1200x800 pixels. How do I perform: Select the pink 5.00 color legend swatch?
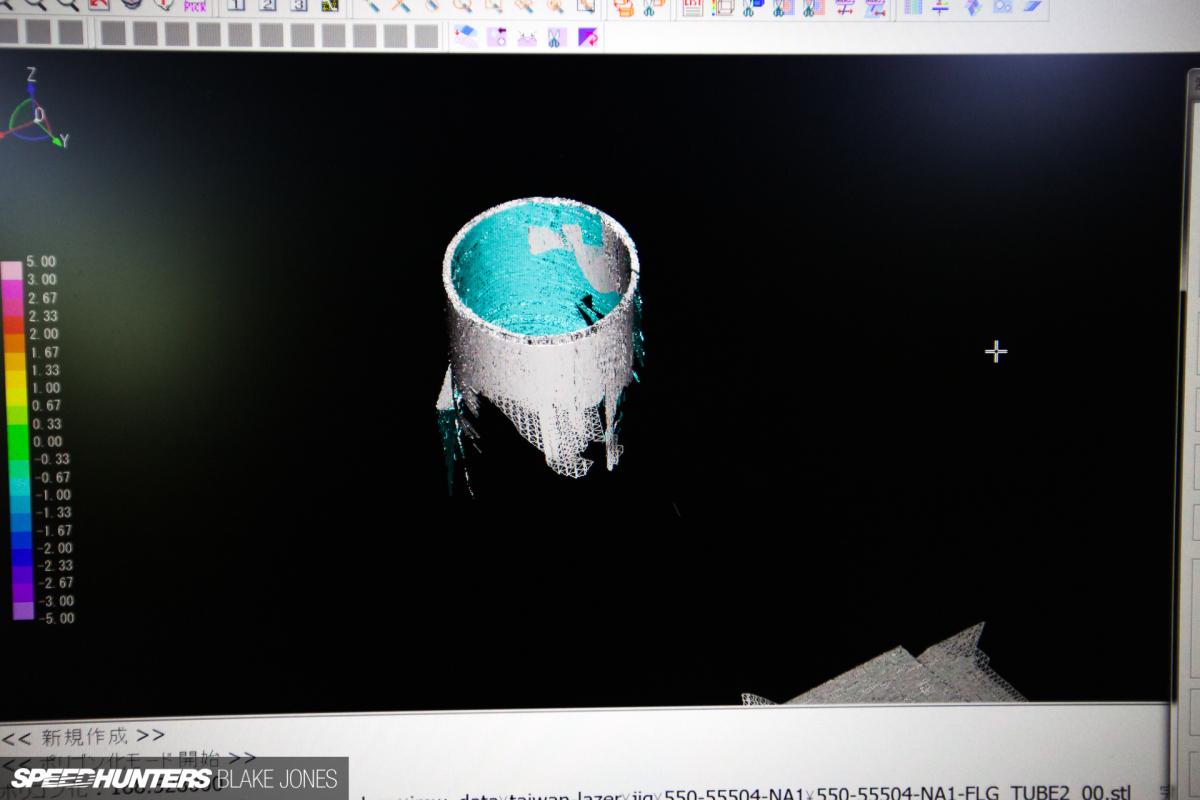pos(12,271)
